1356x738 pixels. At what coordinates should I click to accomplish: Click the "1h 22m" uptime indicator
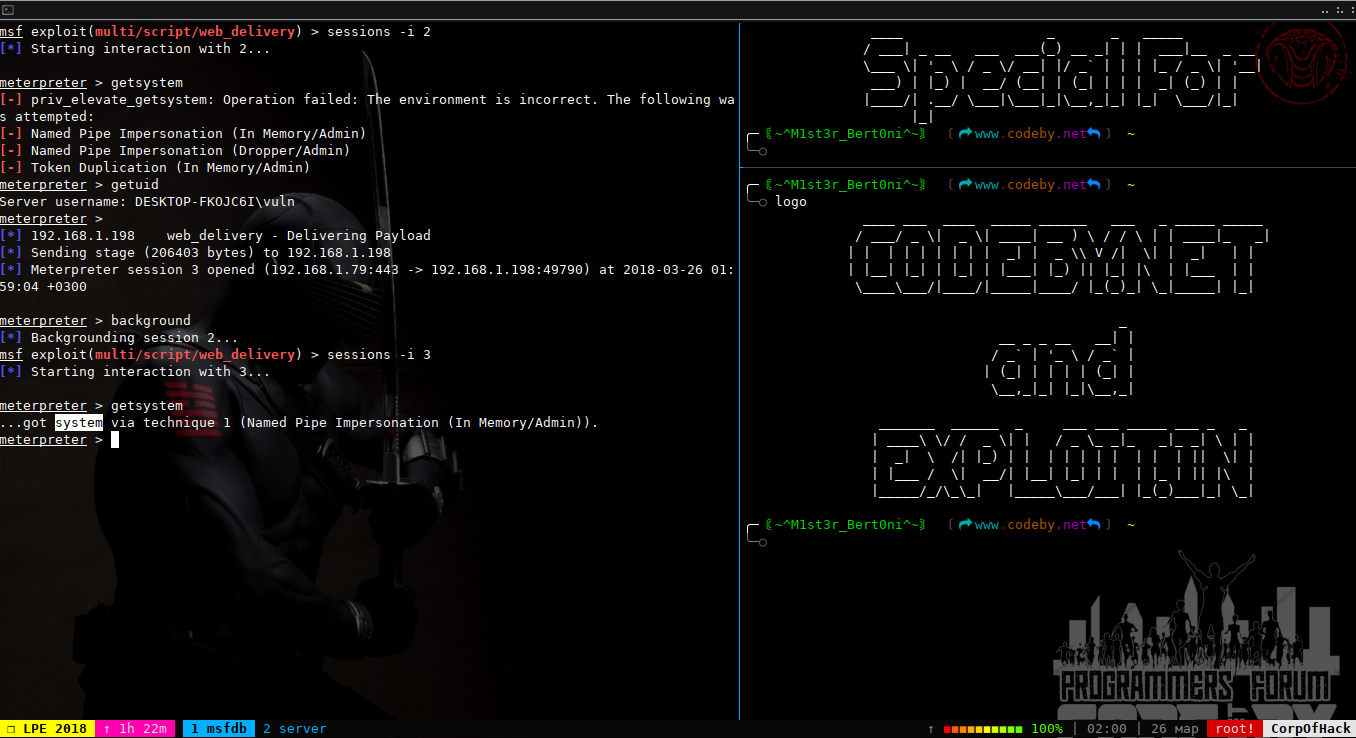coord(135,729)
